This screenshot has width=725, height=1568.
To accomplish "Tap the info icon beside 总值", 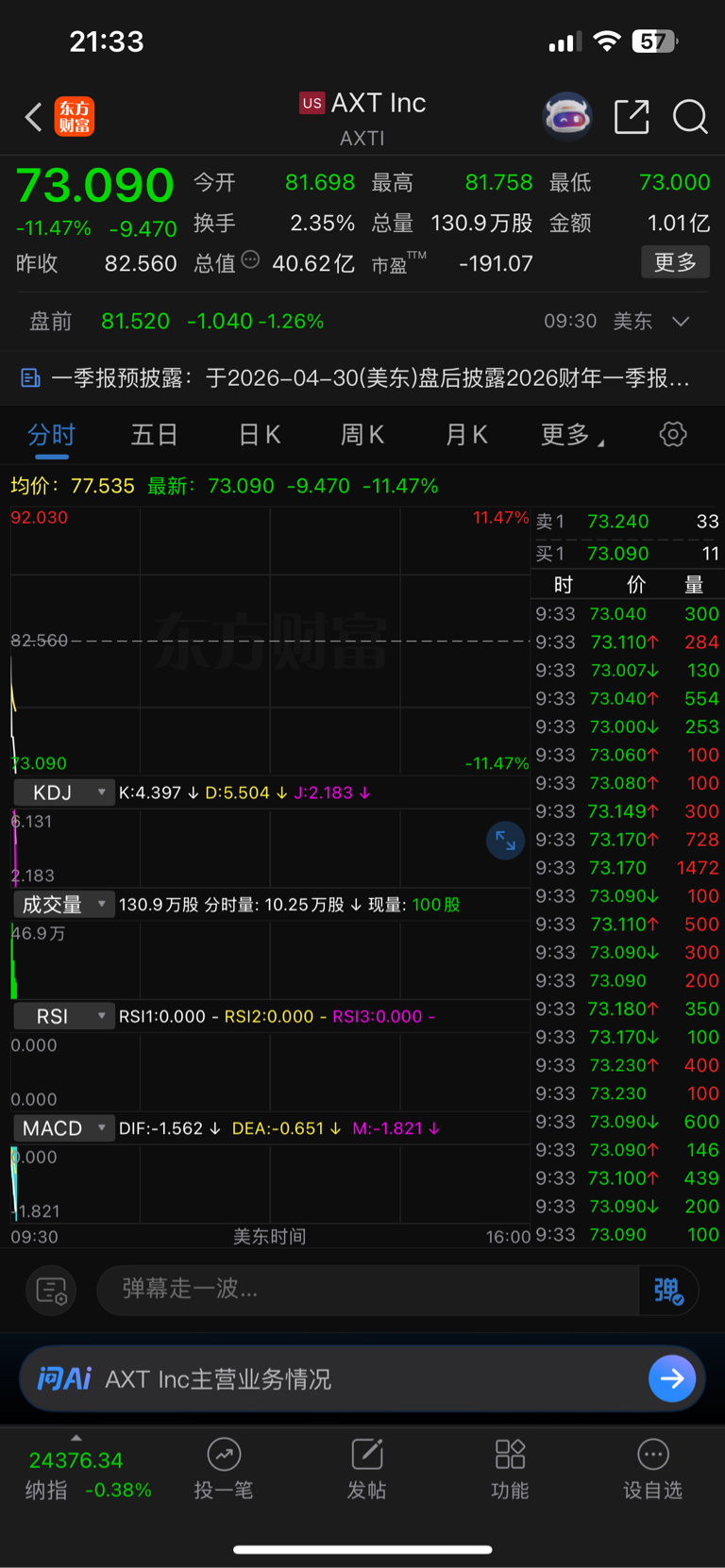I will 250,259.
